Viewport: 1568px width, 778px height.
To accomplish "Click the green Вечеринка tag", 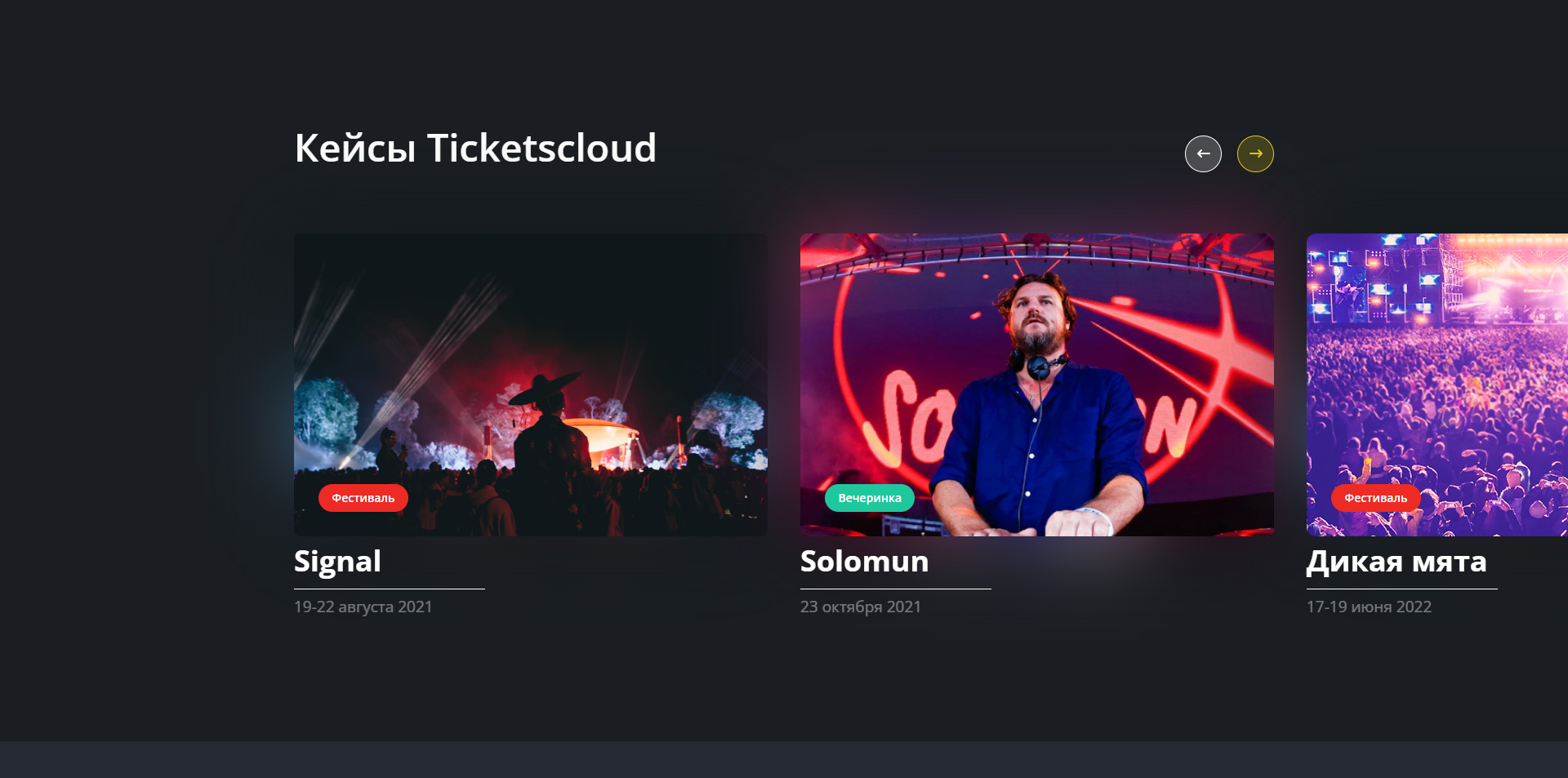I will click(869, 498).
